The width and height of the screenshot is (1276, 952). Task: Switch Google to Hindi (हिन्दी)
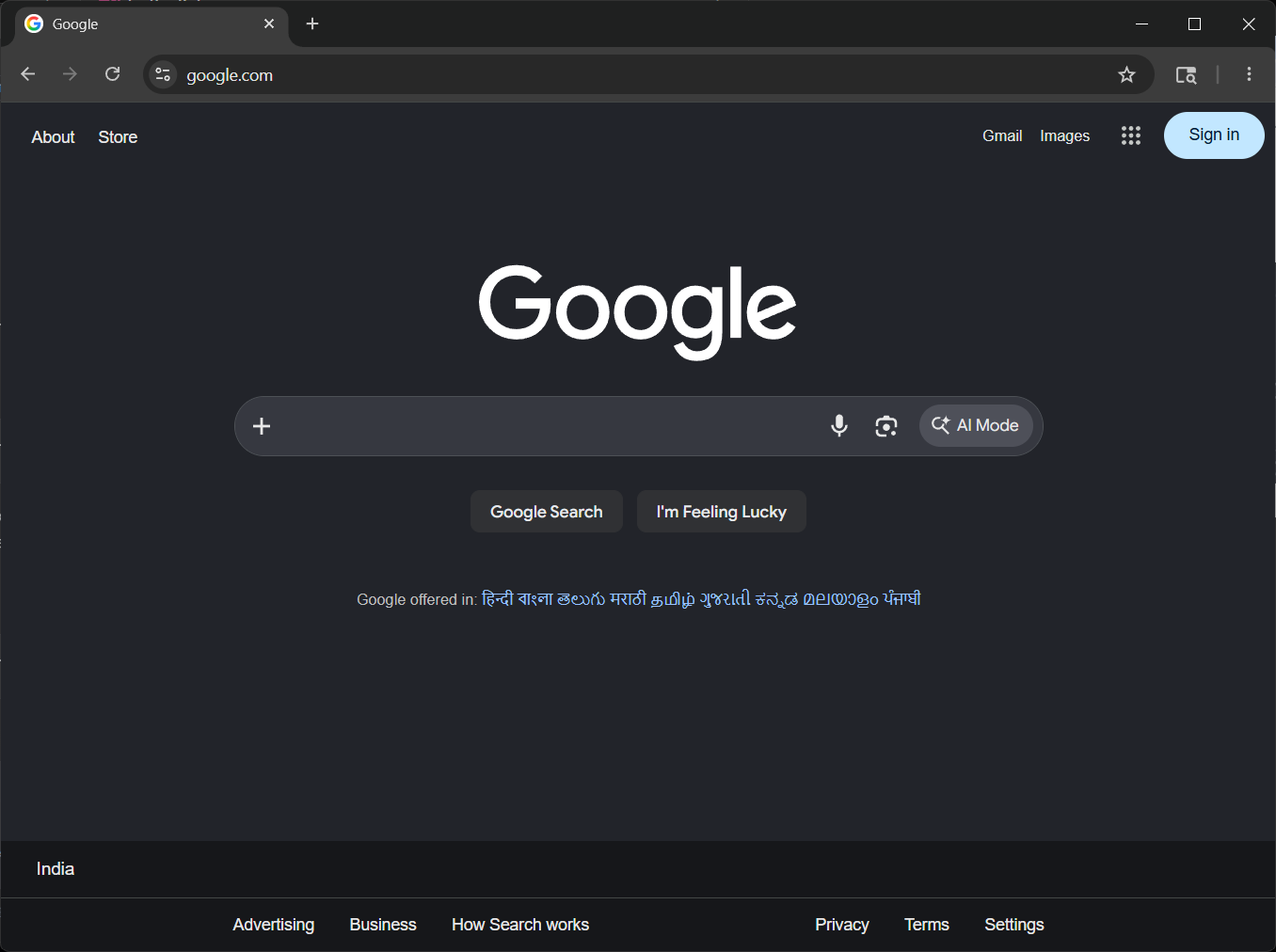click(x=497, y=599)
